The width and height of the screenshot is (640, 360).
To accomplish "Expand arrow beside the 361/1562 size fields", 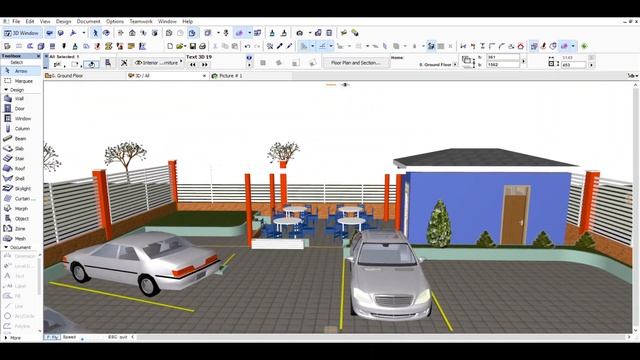I will 524,62.
